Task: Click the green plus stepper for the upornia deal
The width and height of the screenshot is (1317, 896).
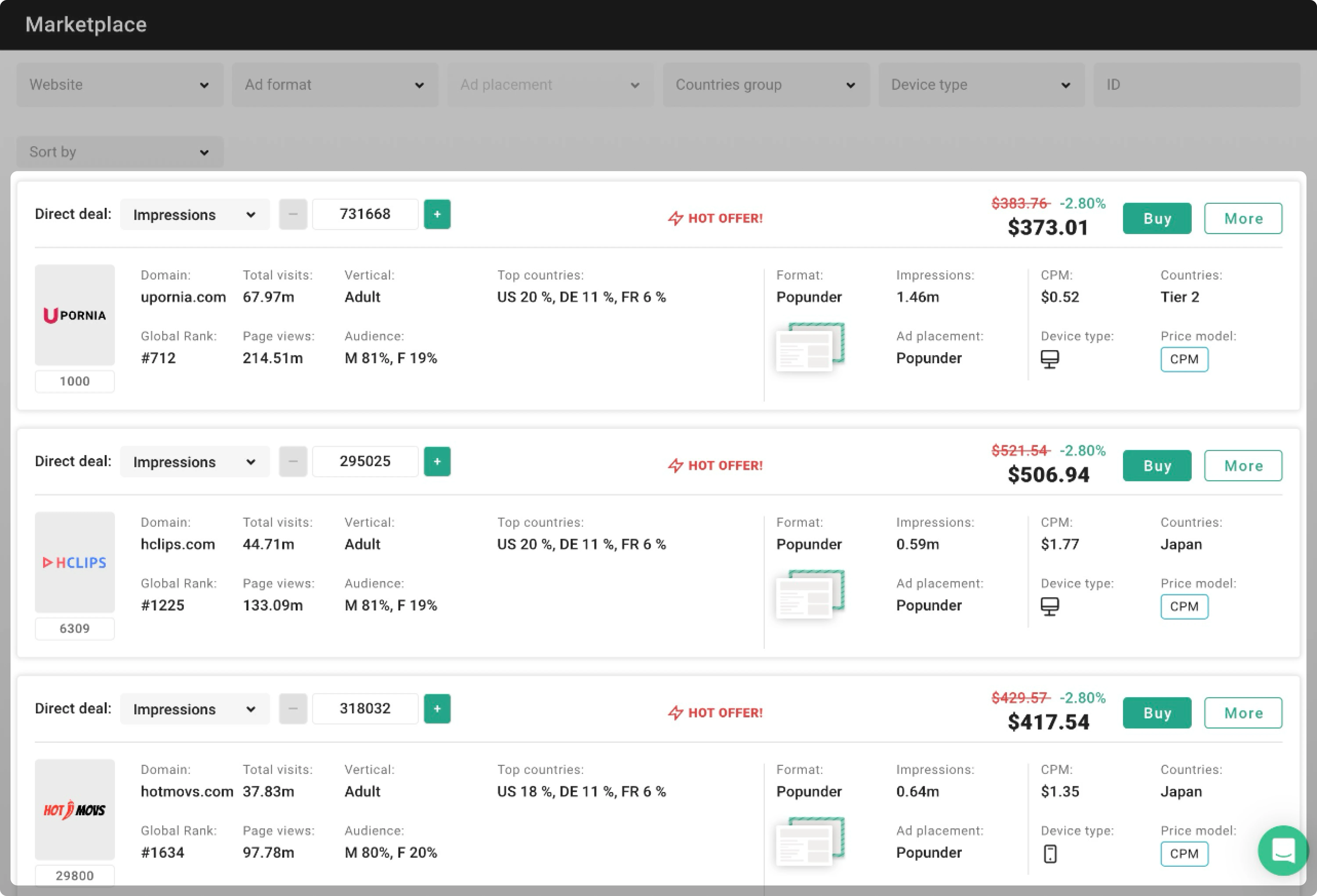Action: (x=437, y=214)
